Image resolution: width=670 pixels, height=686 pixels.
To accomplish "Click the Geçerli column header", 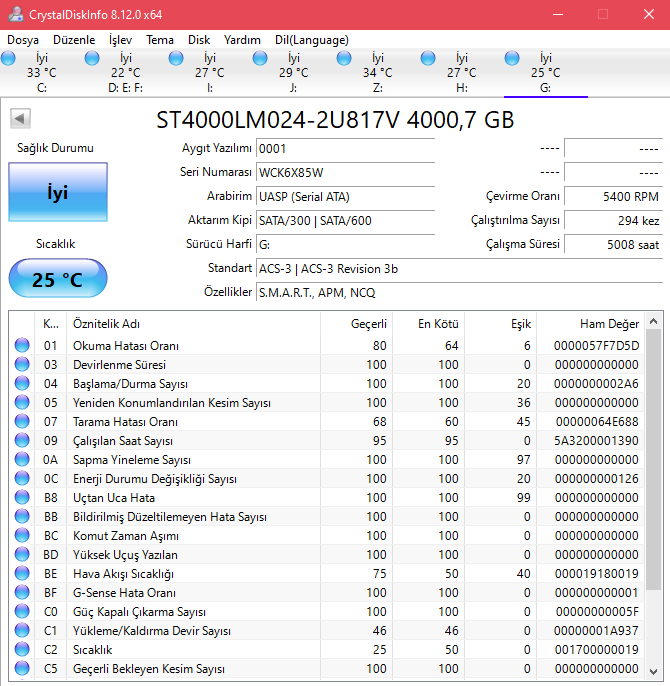I will click(356, 324).
